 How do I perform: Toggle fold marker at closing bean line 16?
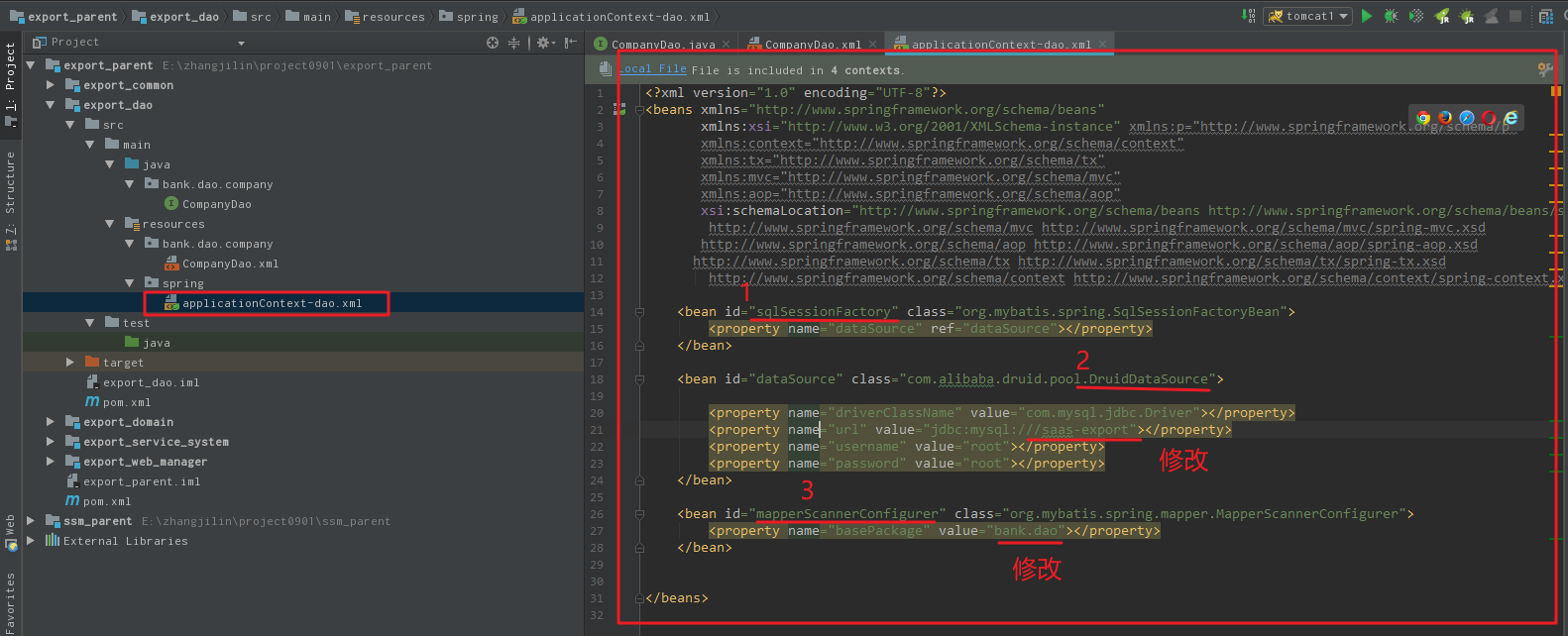pyautogui.click(x=639, y=346)
